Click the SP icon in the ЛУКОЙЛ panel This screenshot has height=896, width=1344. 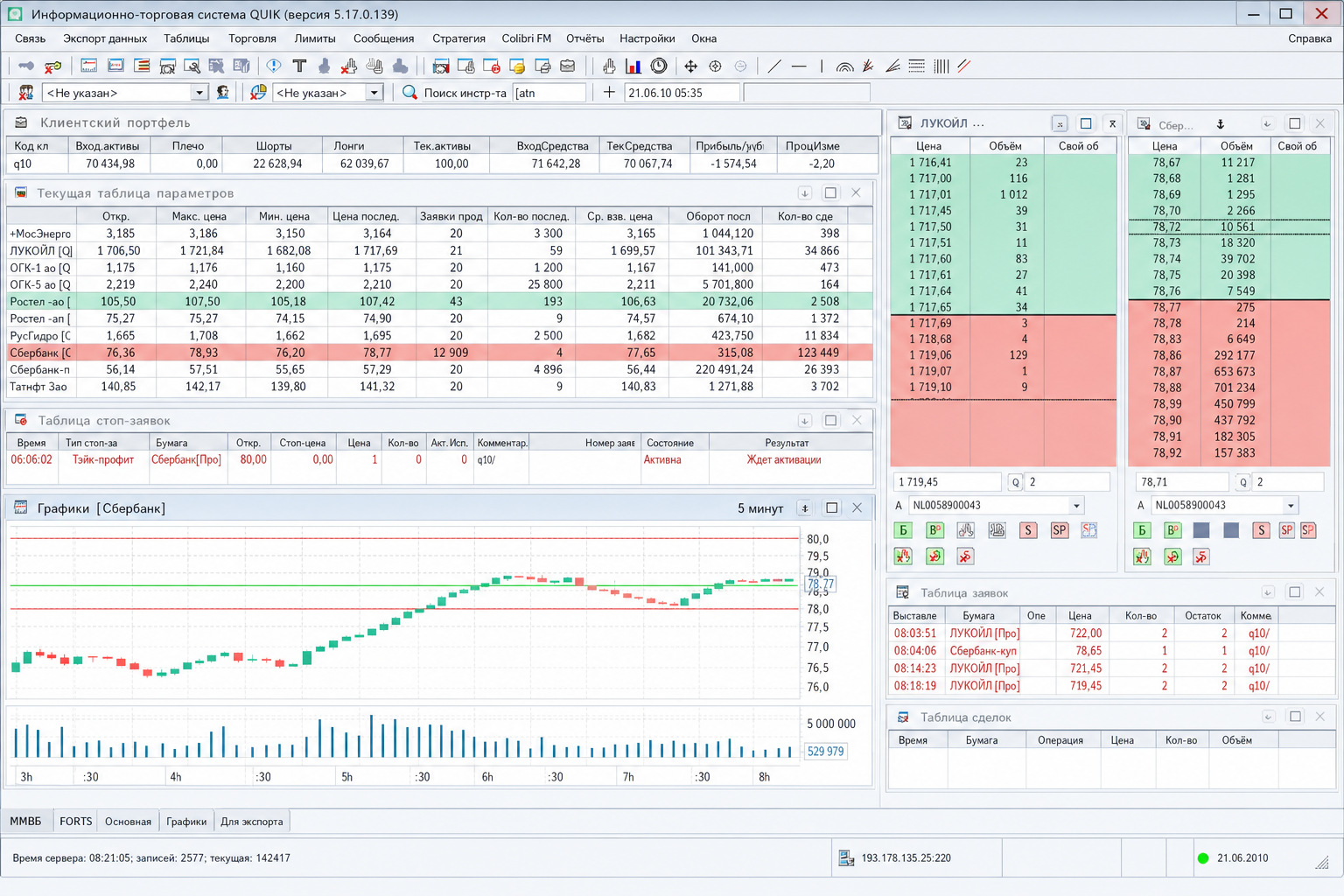click(1059, 530)
